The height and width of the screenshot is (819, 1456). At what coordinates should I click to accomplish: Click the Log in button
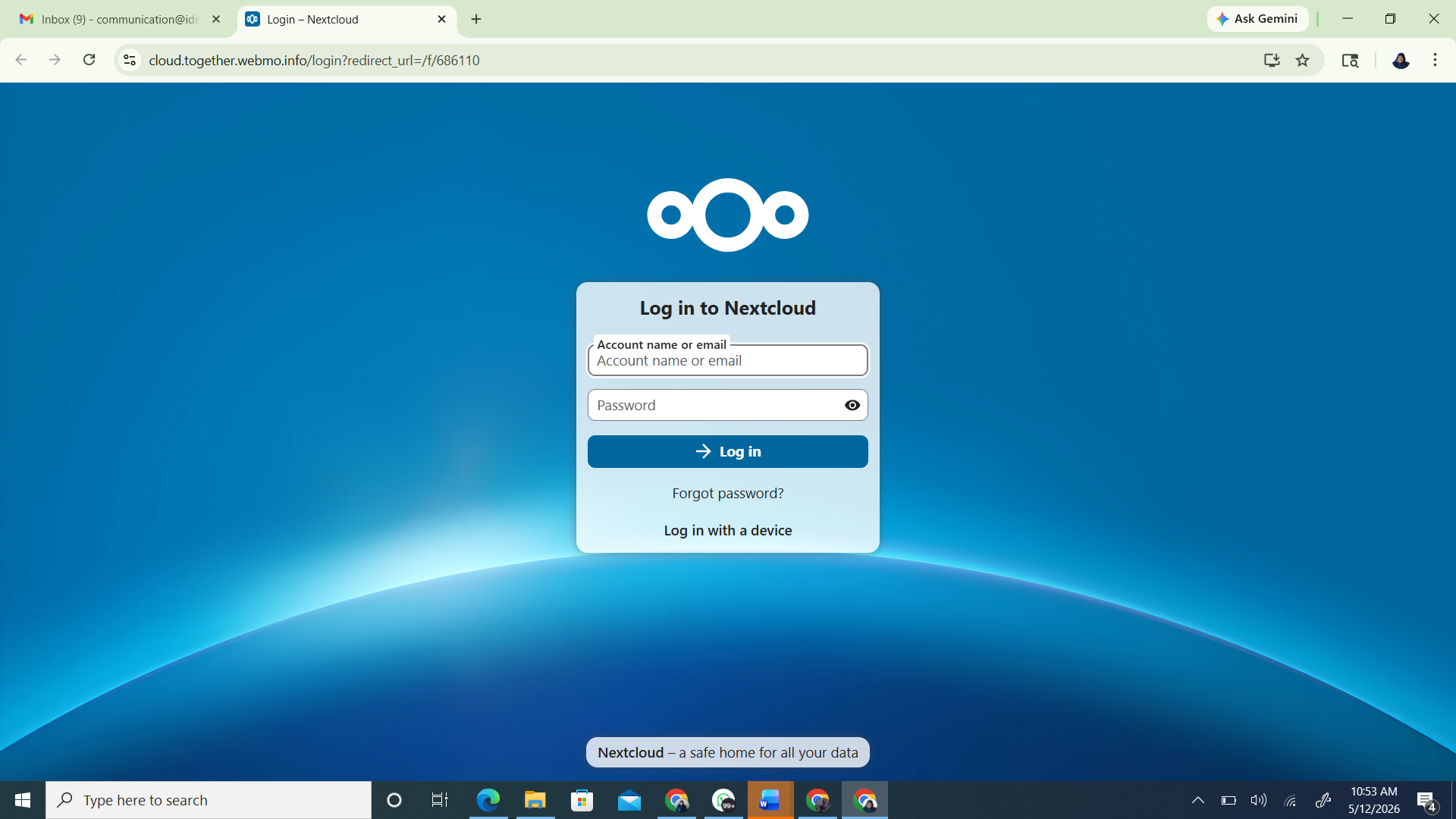point(728,451)
